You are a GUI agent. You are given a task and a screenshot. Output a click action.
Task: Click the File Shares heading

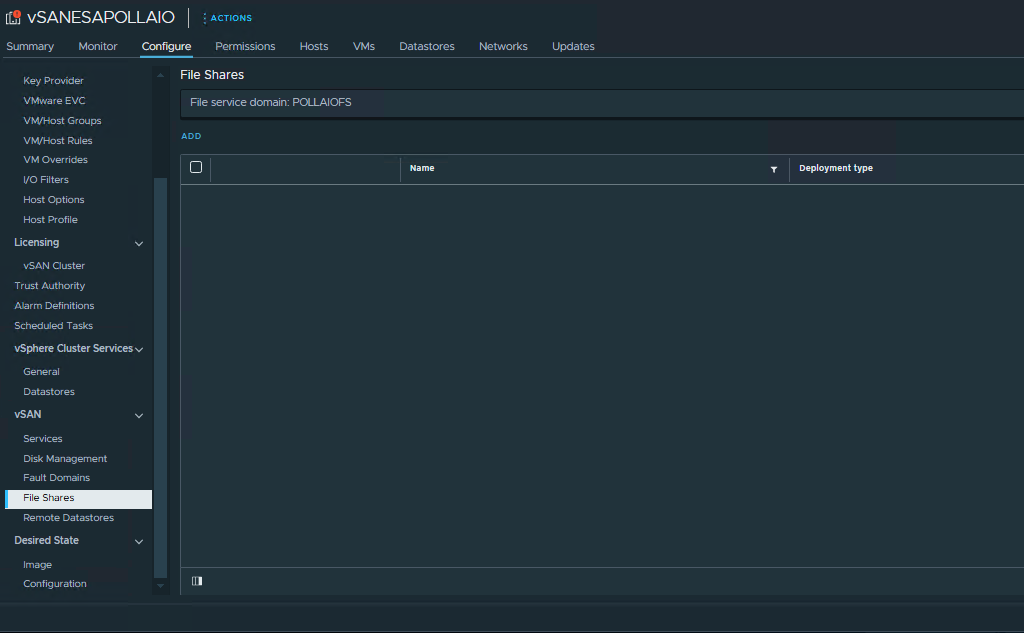212,75
